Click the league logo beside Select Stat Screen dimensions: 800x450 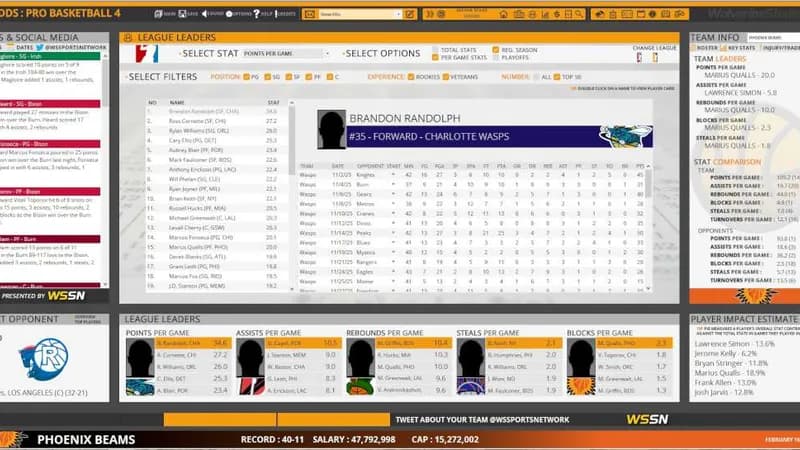pyautogui.click(x=147, y=54)
